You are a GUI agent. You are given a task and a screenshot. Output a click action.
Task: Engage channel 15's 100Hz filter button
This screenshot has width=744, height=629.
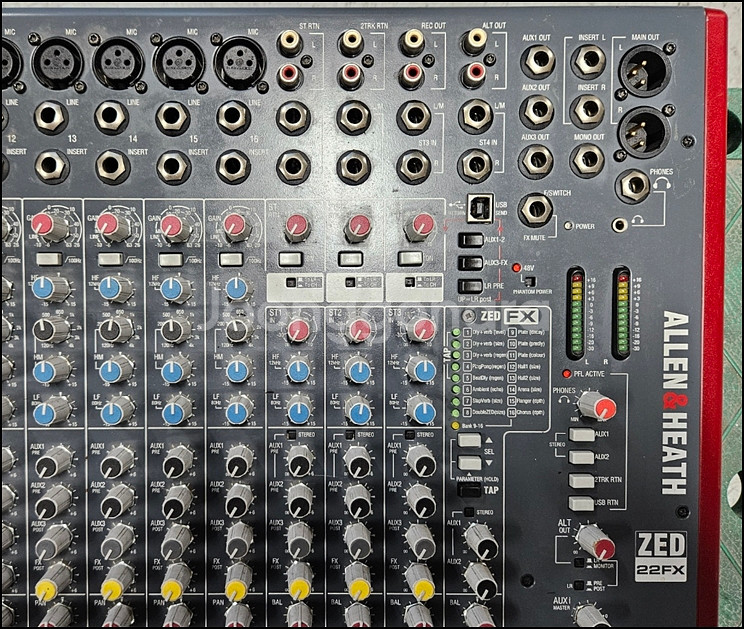click(x=171, y=259)
